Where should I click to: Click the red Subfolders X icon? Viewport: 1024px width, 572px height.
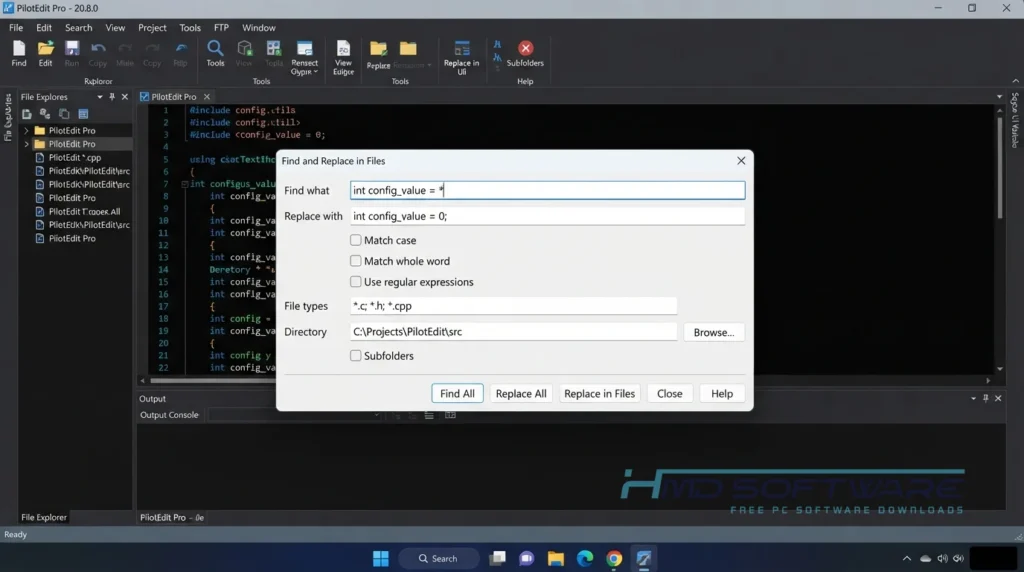point(525,48)
